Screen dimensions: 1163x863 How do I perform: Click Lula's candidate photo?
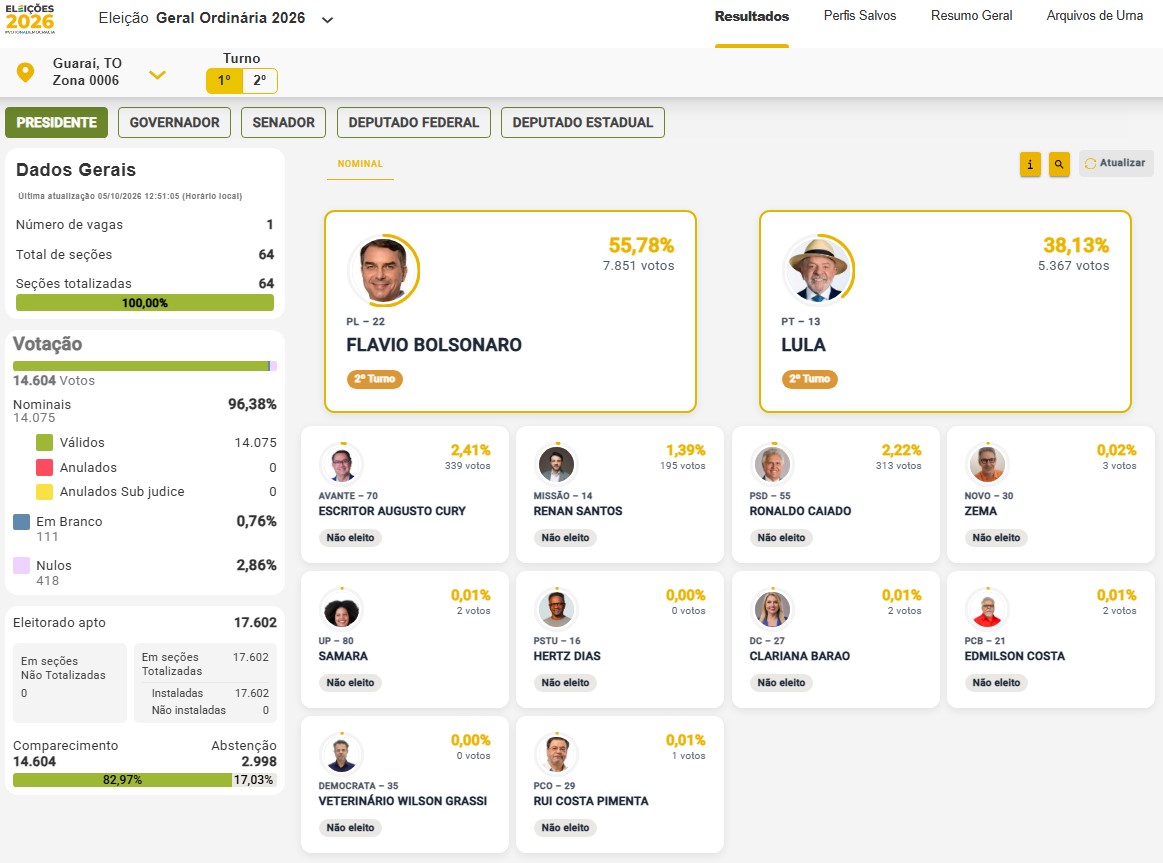click(x=818, y=271)
